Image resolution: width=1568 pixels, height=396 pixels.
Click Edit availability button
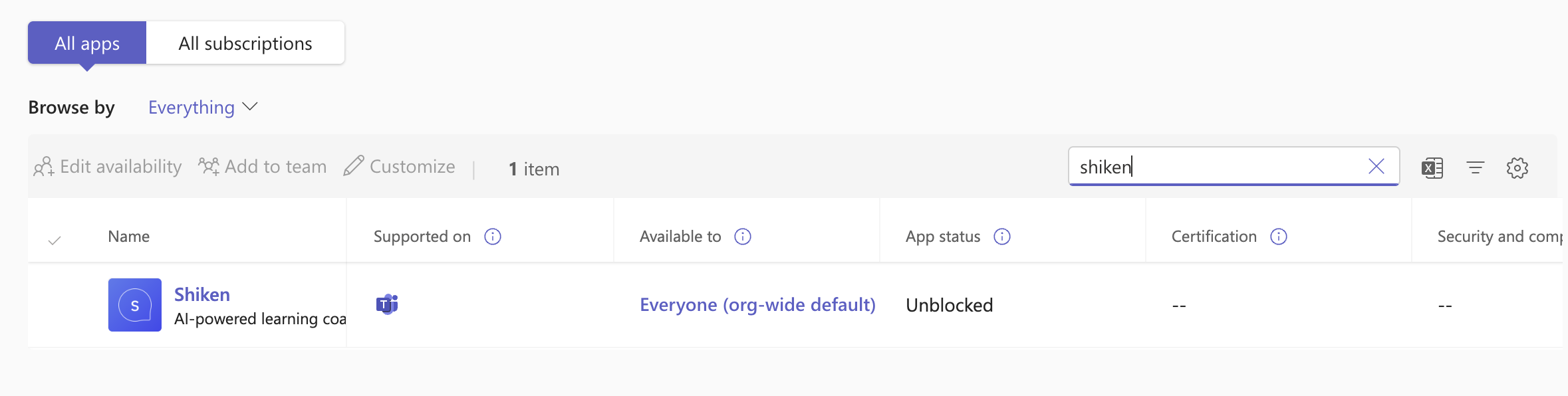pyautogui.click(x=108, y=167)
